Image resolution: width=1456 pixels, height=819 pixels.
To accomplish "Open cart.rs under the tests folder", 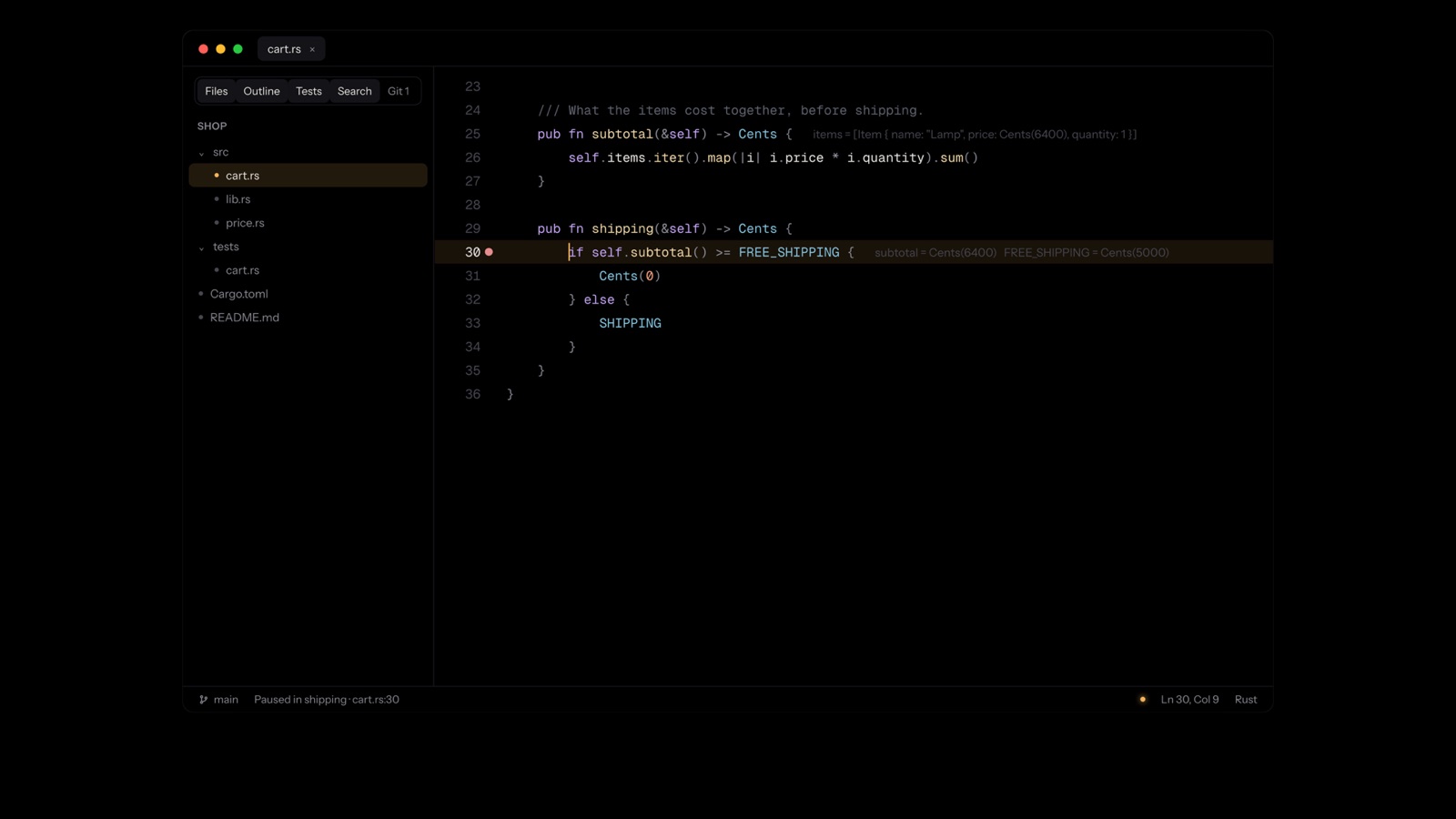I will (308, 270).
